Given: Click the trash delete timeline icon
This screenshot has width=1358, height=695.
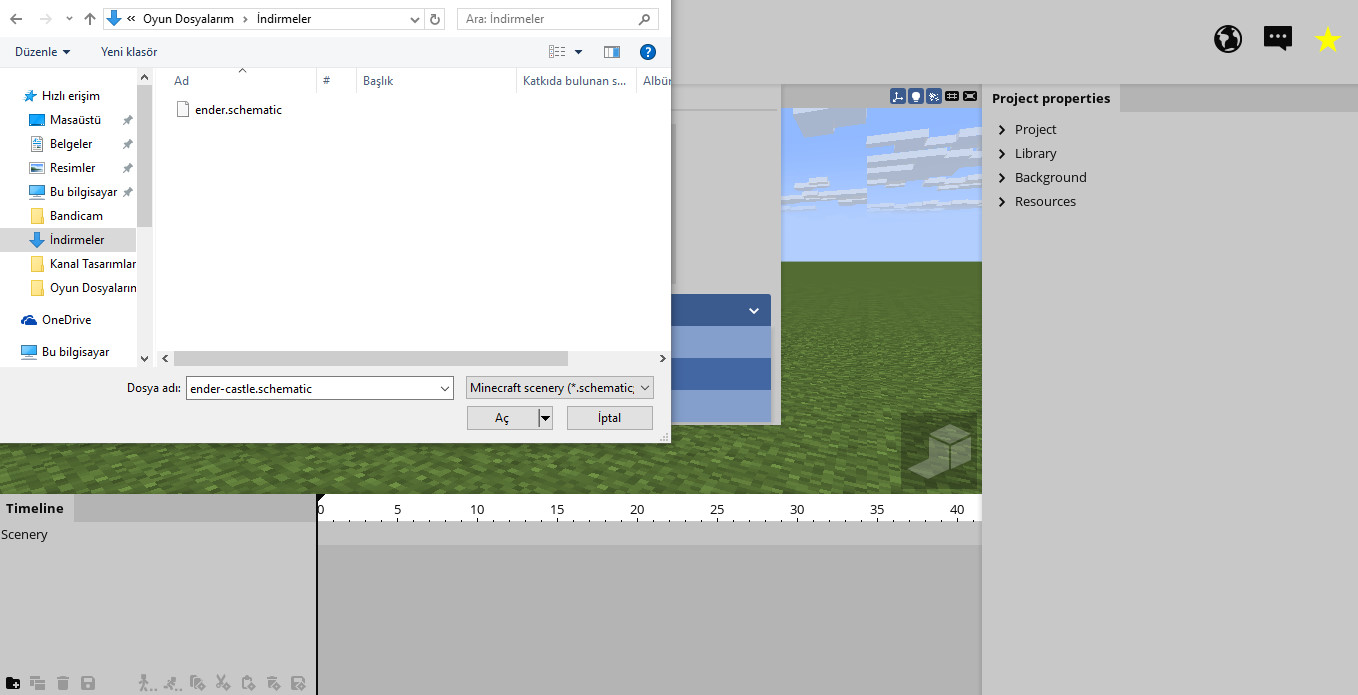Looking at the screenshot, I should tap(63, 683).
